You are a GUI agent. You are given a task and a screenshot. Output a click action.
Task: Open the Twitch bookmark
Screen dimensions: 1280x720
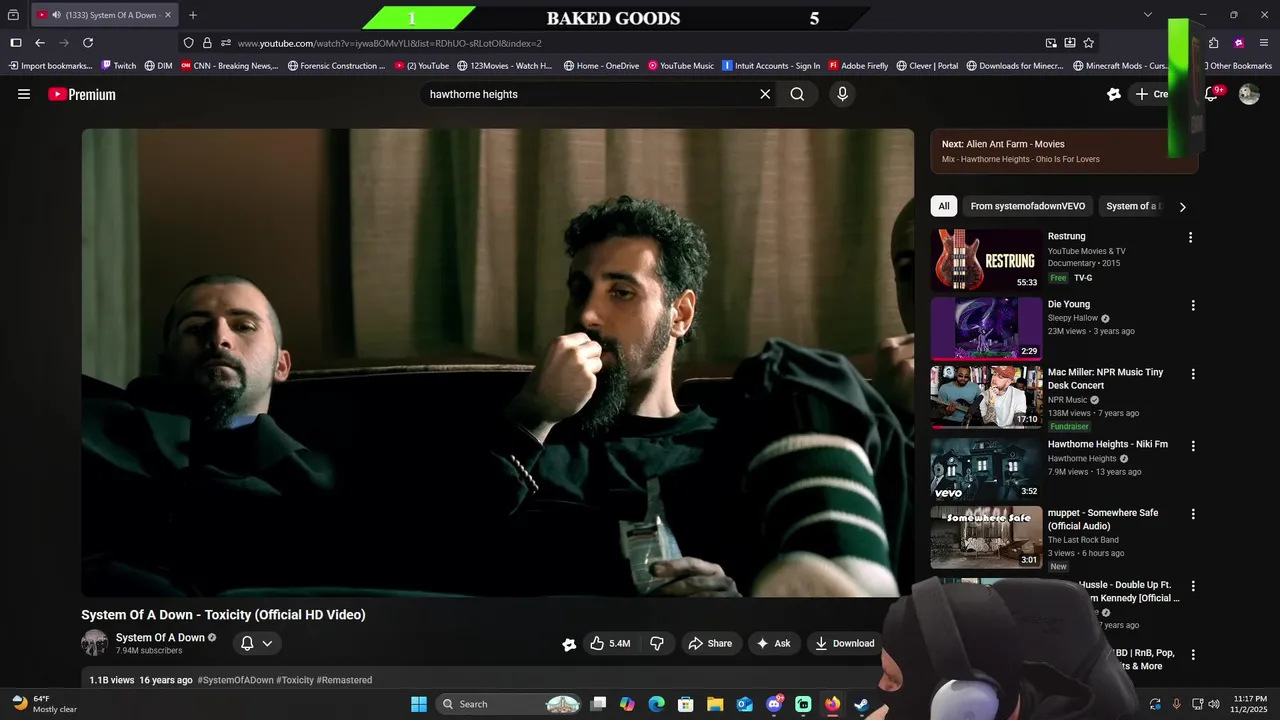pos(118,66)
